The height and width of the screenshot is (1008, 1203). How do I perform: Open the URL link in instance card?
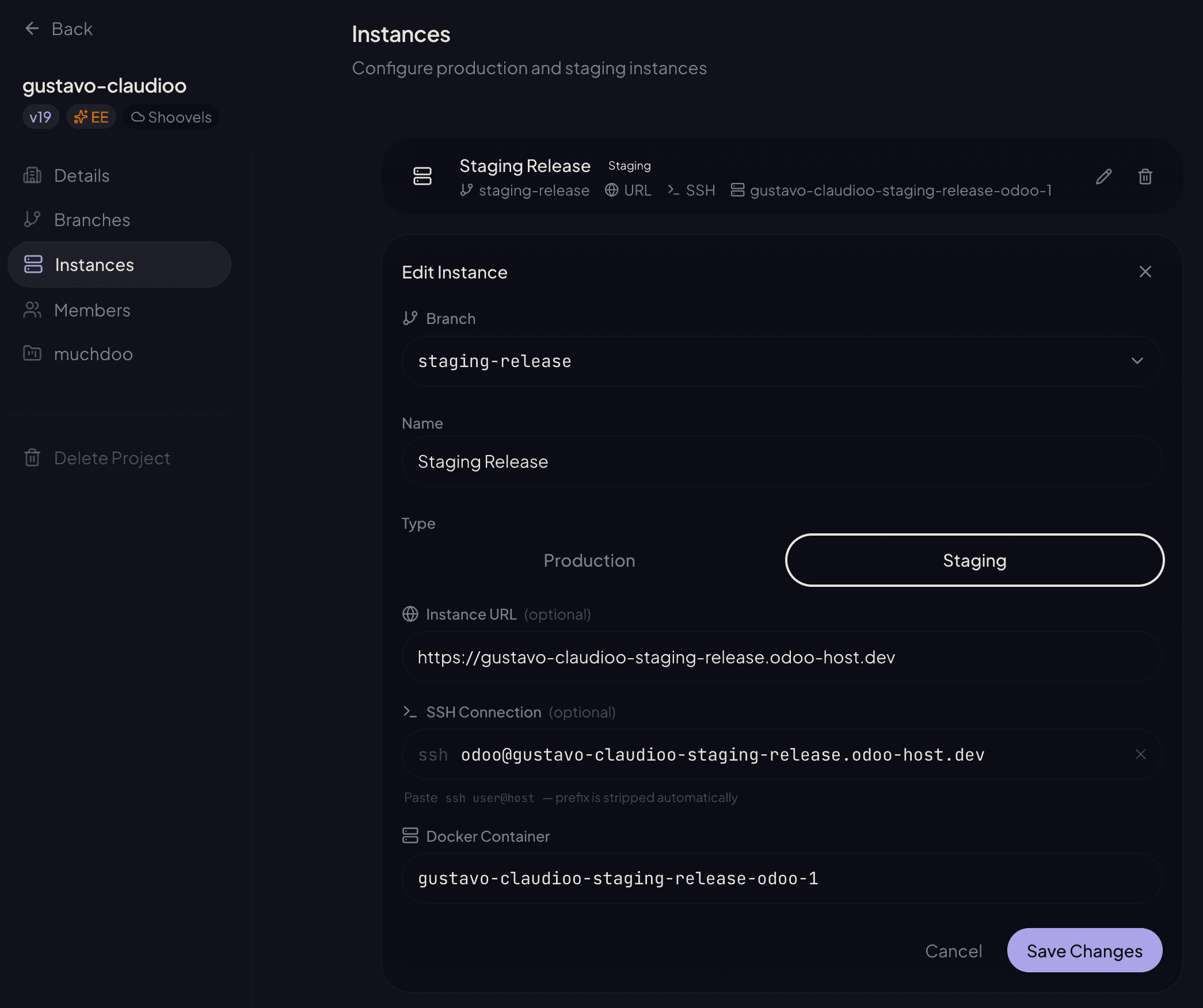pos(628,190)
